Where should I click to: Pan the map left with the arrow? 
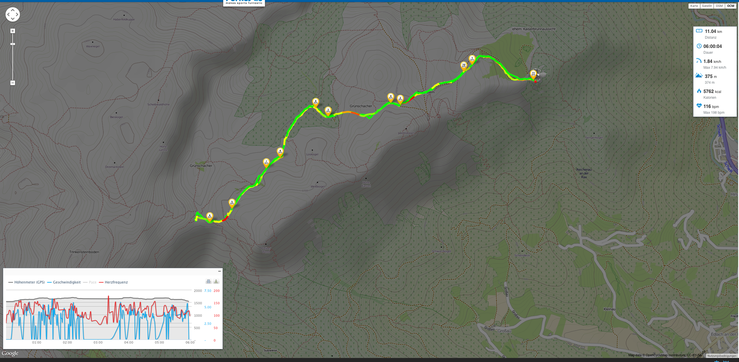8,15
